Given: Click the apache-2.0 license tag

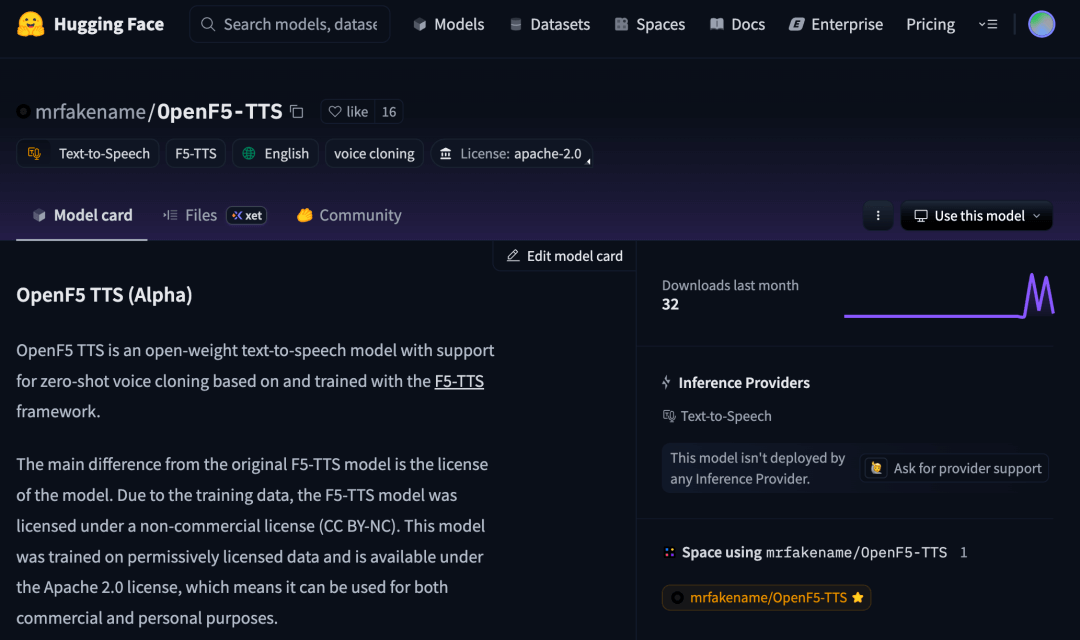Looking at the screenshot, I should tap(511, 153).
